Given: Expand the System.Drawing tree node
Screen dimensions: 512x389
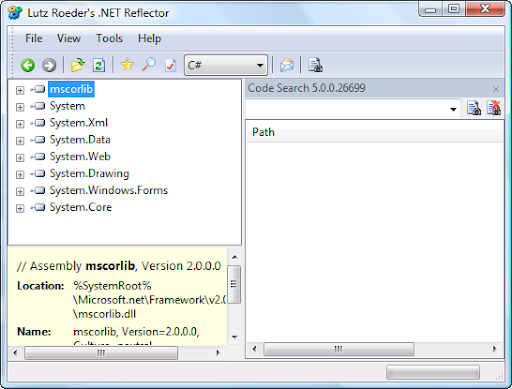Looking at the screenshot, I should tap(20, 175).
